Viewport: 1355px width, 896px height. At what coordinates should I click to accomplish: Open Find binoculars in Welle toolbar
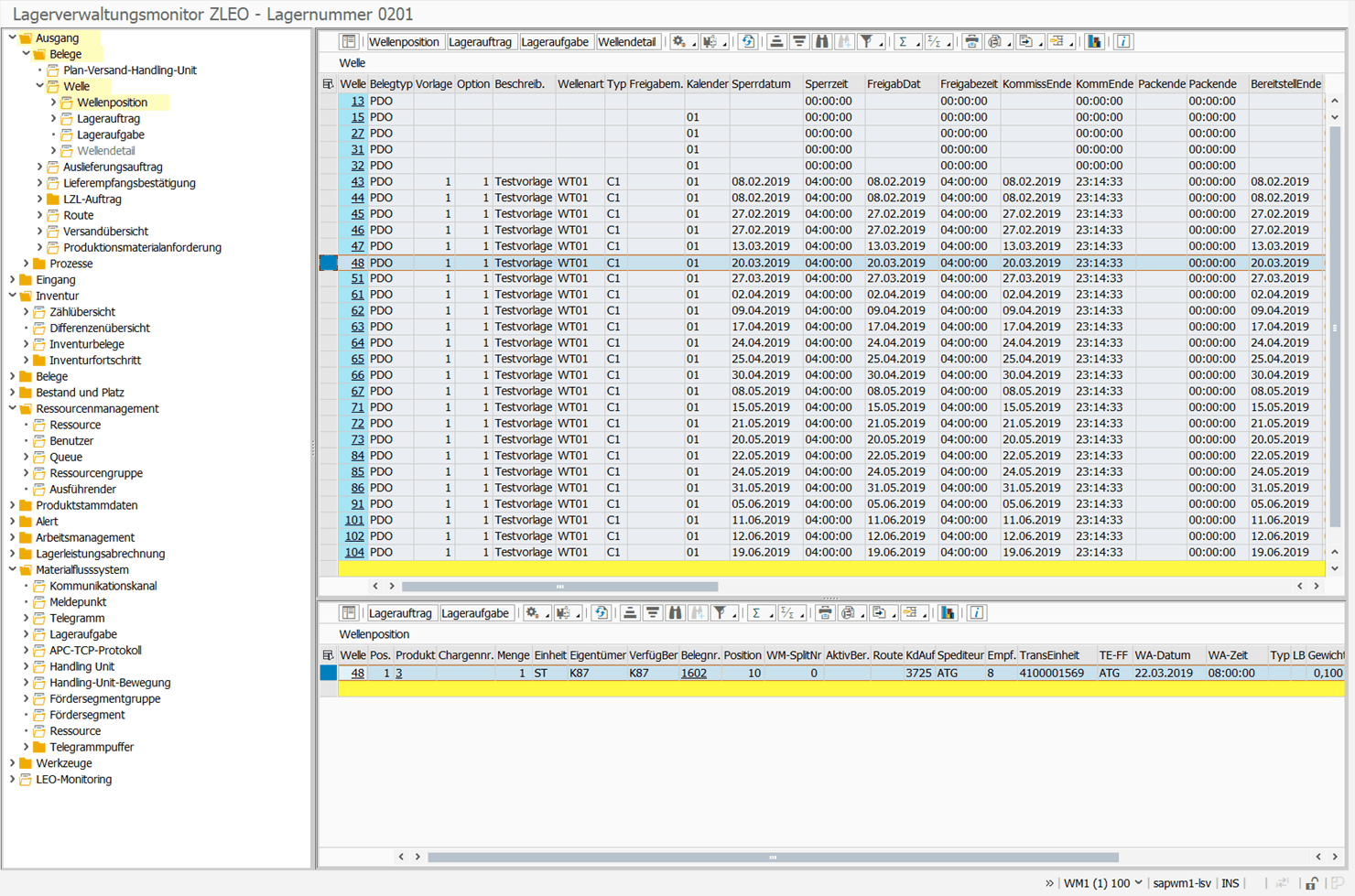coord(822,41)
